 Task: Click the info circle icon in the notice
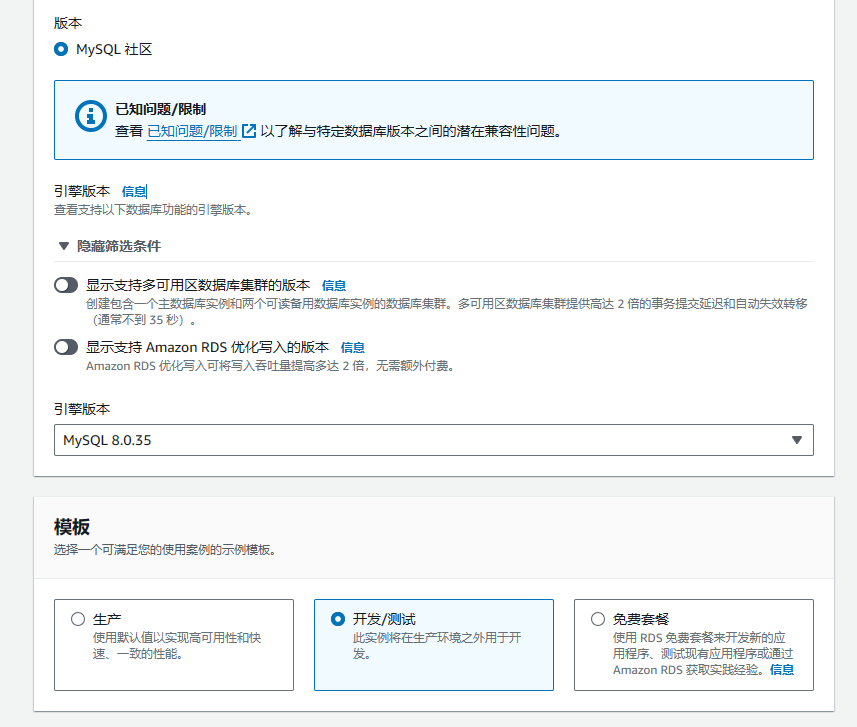click(91, 116)
